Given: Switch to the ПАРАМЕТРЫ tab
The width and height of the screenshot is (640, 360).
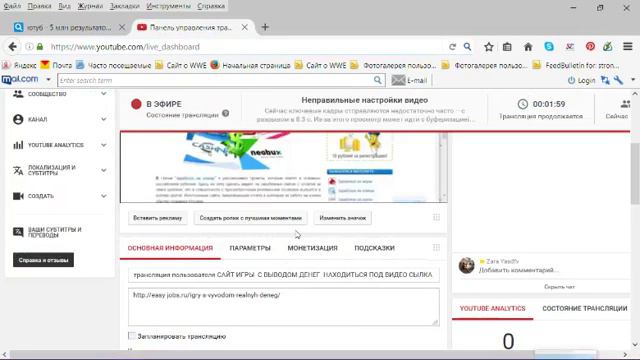Looking at the screenshot, I should 250,248.
